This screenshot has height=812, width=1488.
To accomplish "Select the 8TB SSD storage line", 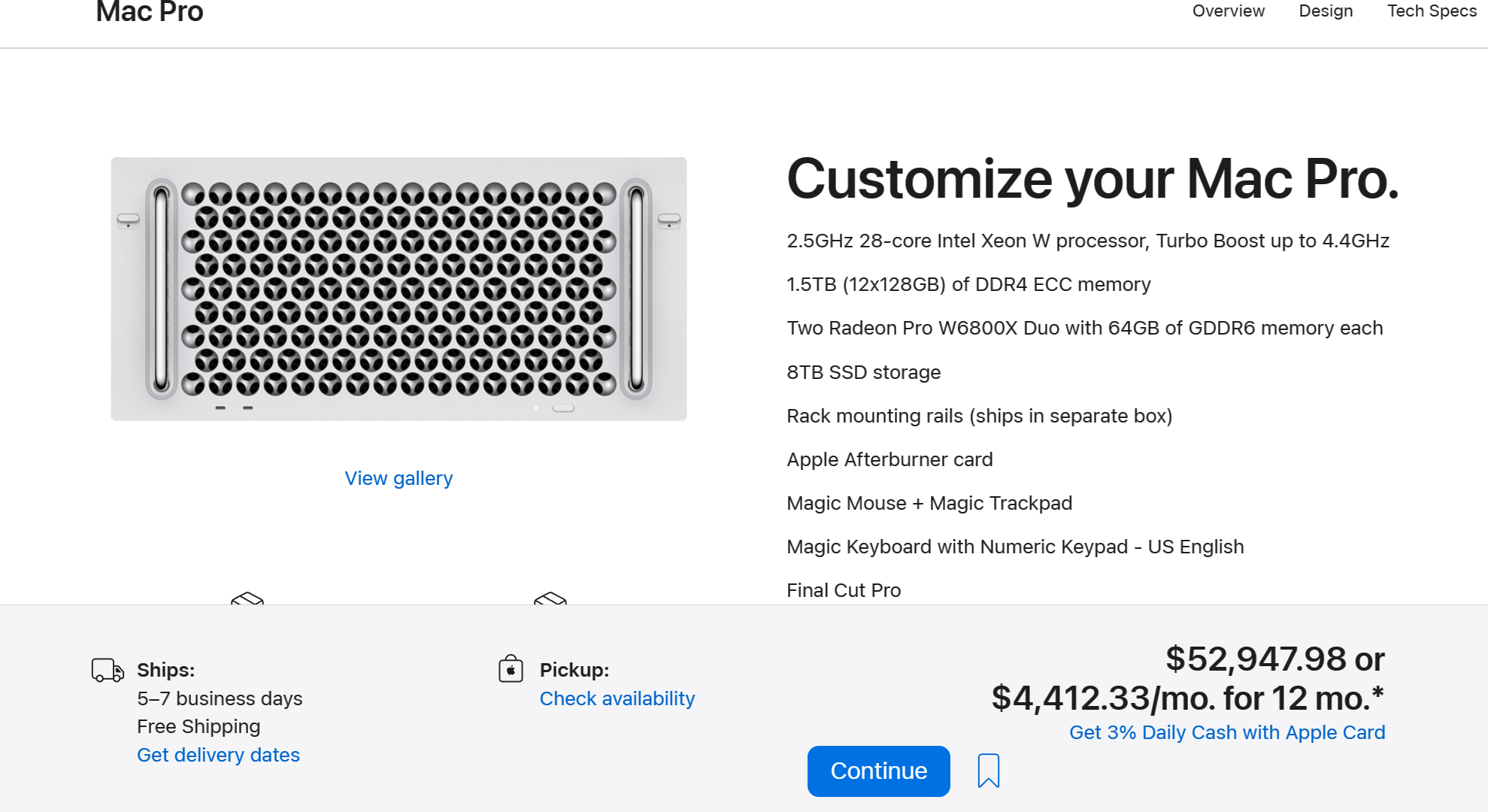I will [x=864, y=372].
